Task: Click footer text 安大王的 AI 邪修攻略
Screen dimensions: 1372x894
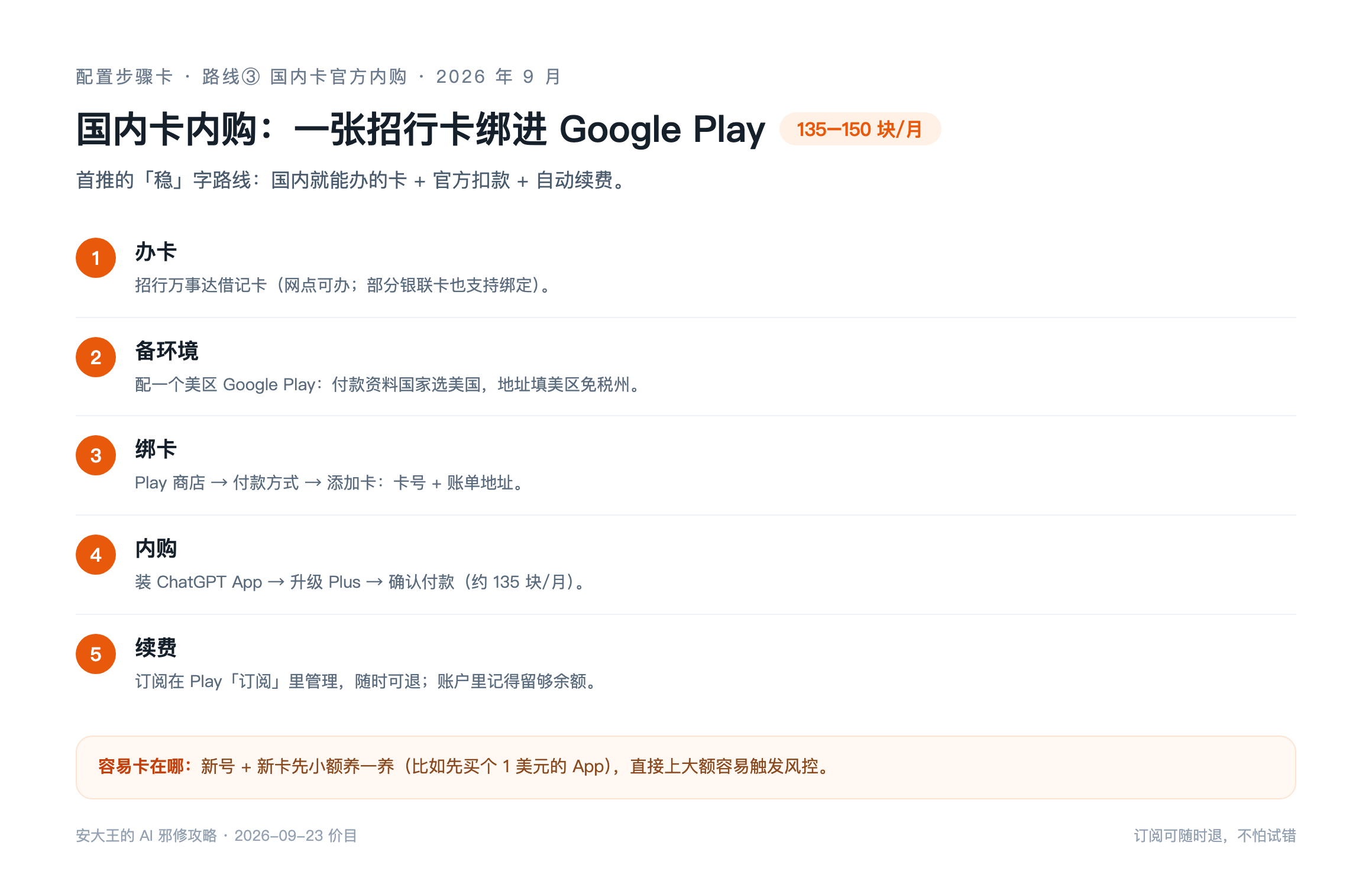Action: pyautogui.click(x=146, y=835)
